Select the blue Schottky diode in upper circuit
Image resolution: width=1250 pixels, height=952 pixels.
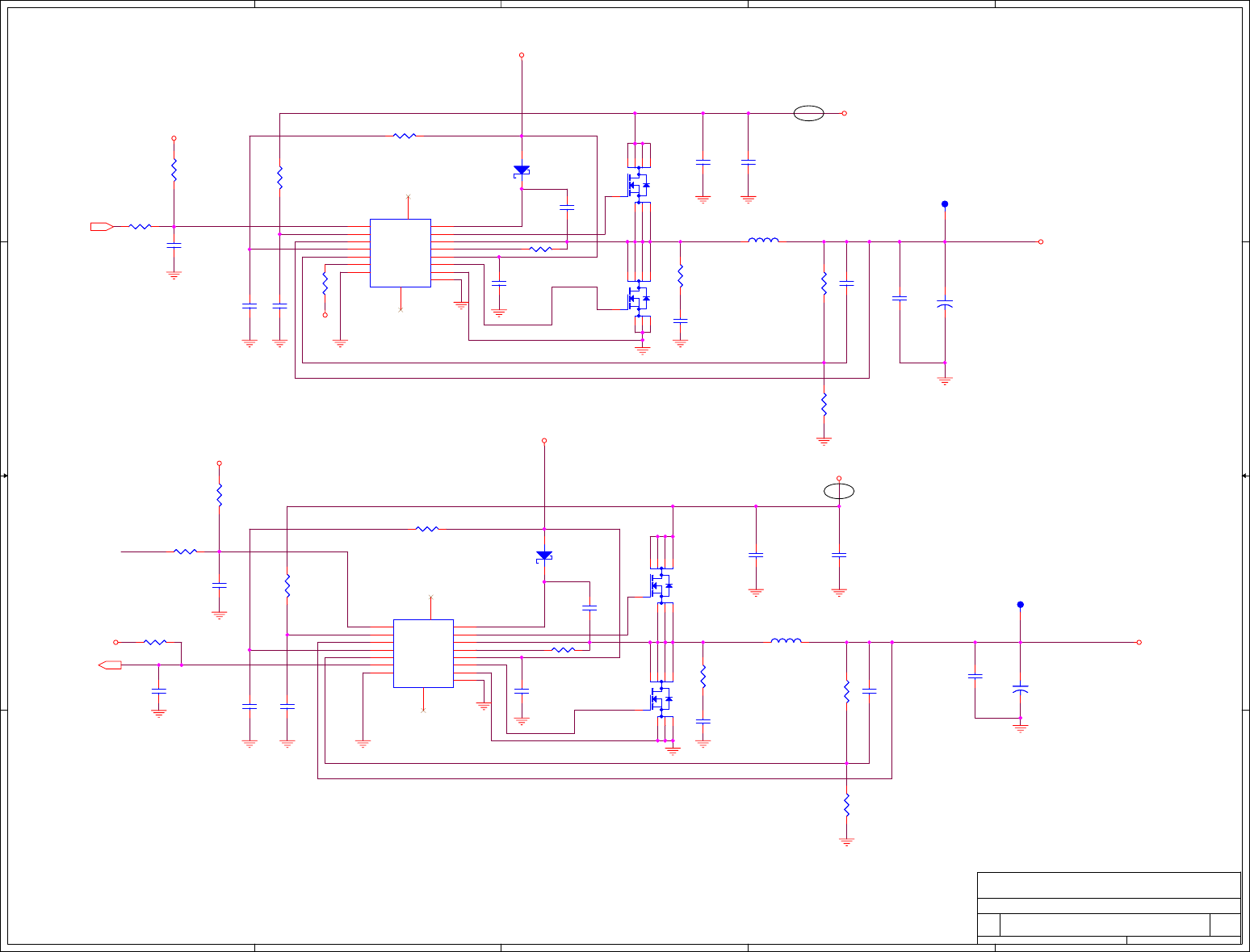point(522,171)
